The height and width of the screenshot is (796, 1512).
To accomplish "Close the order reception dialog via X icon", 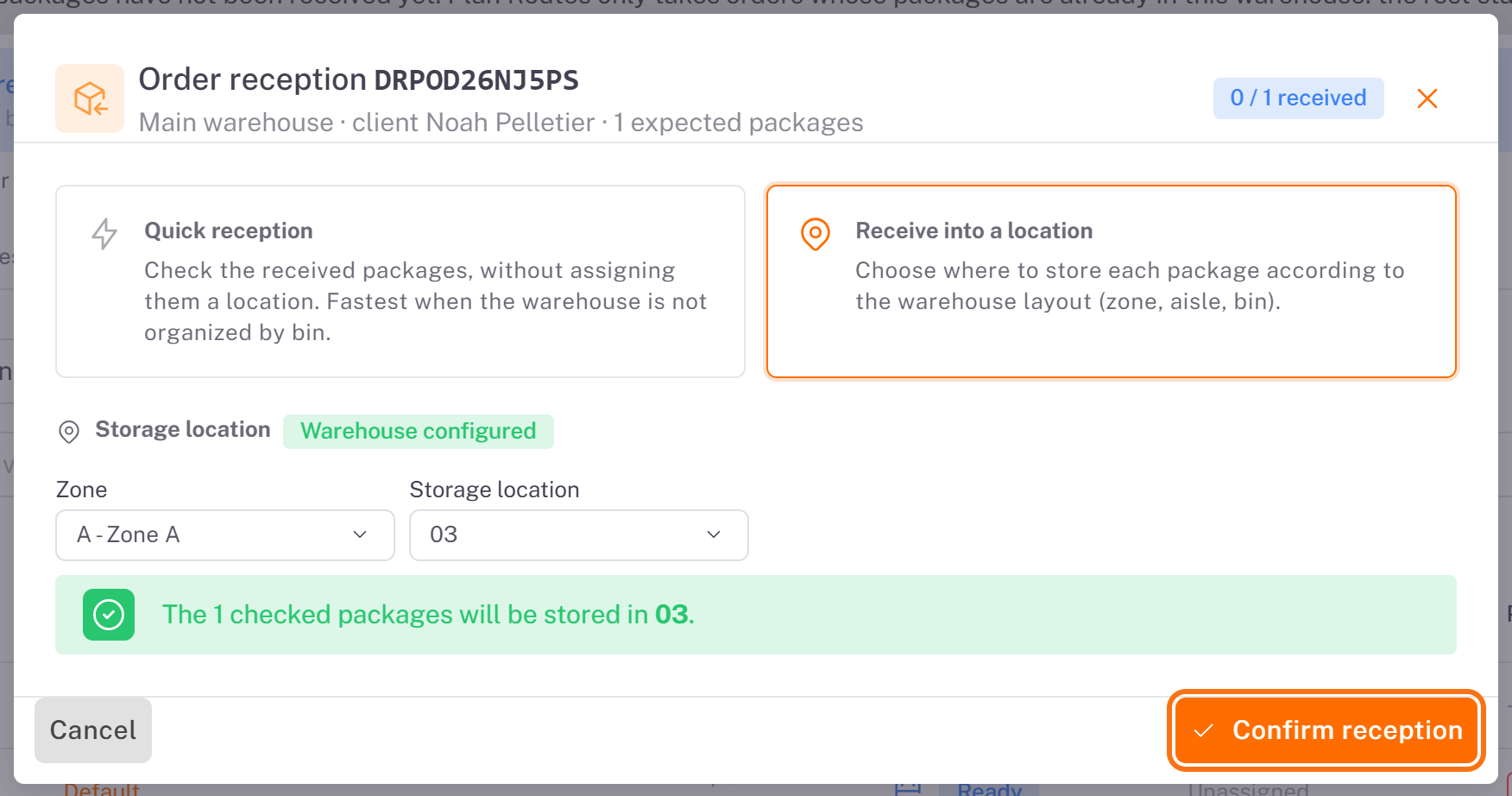I will pos(1427,98).
